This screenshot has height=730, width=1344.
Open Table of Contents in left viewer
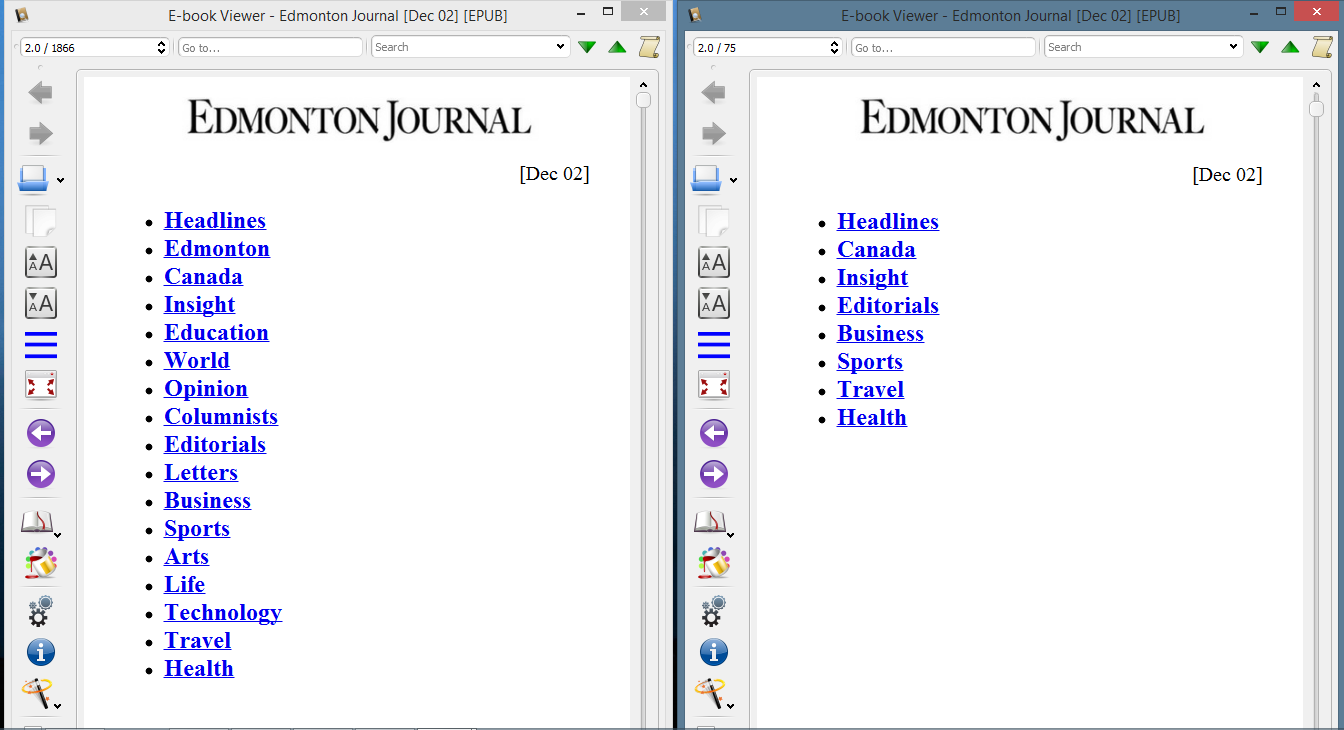(x=41, y=345)
